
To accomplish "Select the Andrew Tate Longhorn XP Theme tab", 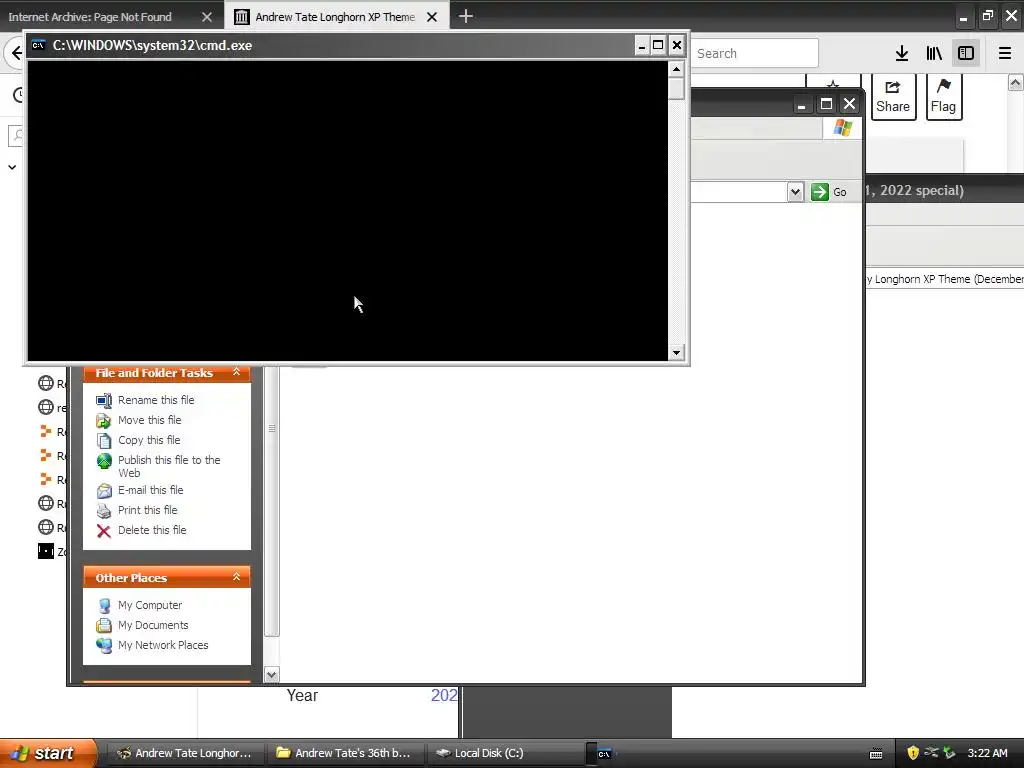I will click(335, 17).
